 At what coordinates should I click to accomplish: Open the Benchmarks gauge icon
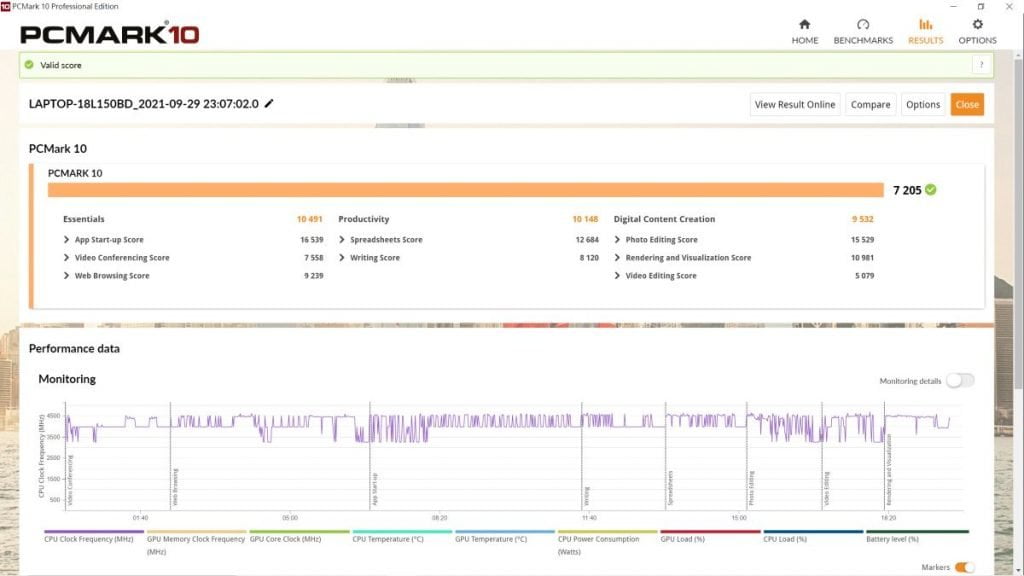[x=863, y=25]
